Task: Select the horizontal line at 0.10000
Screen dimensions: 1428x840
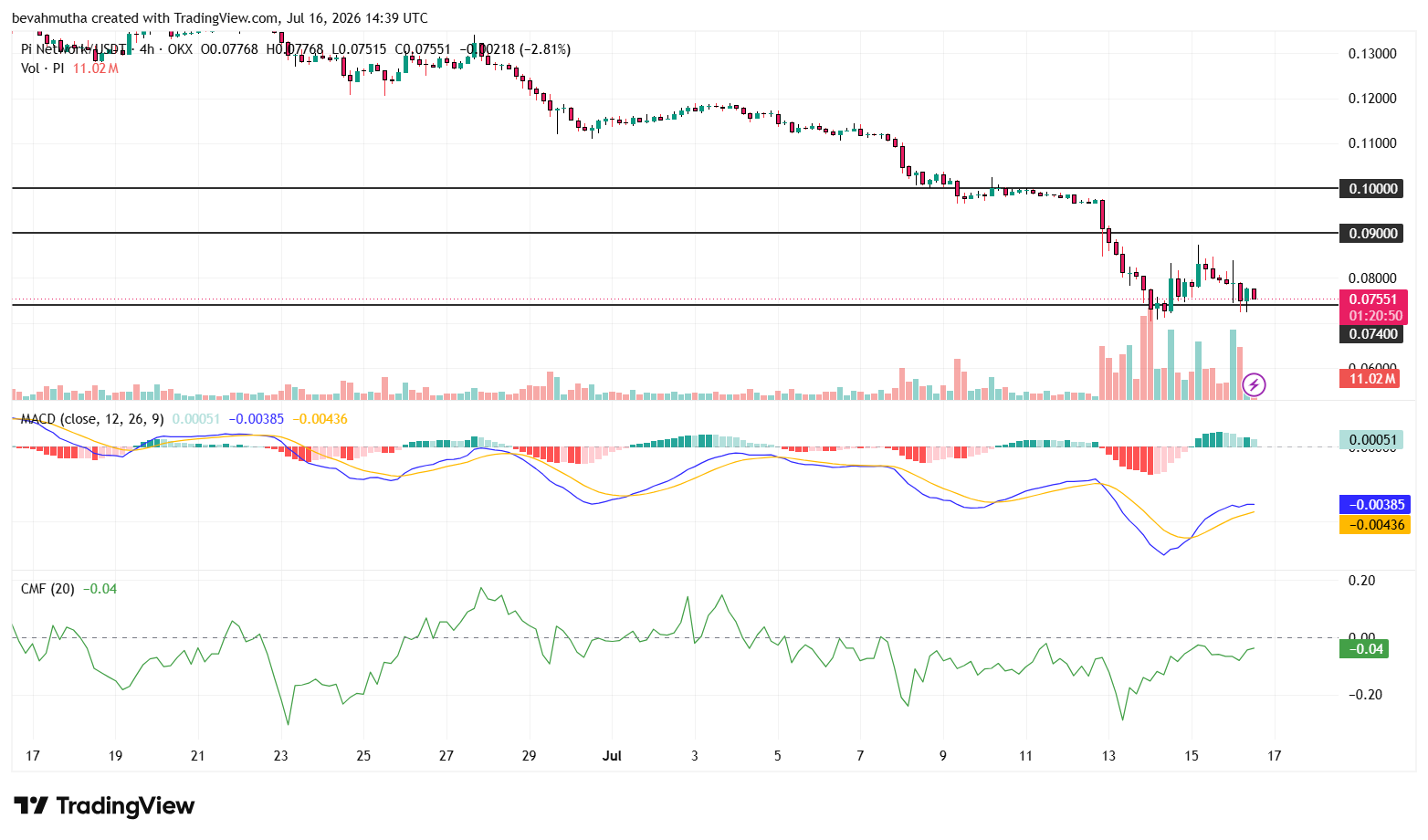Action: (x=674, y=188)
